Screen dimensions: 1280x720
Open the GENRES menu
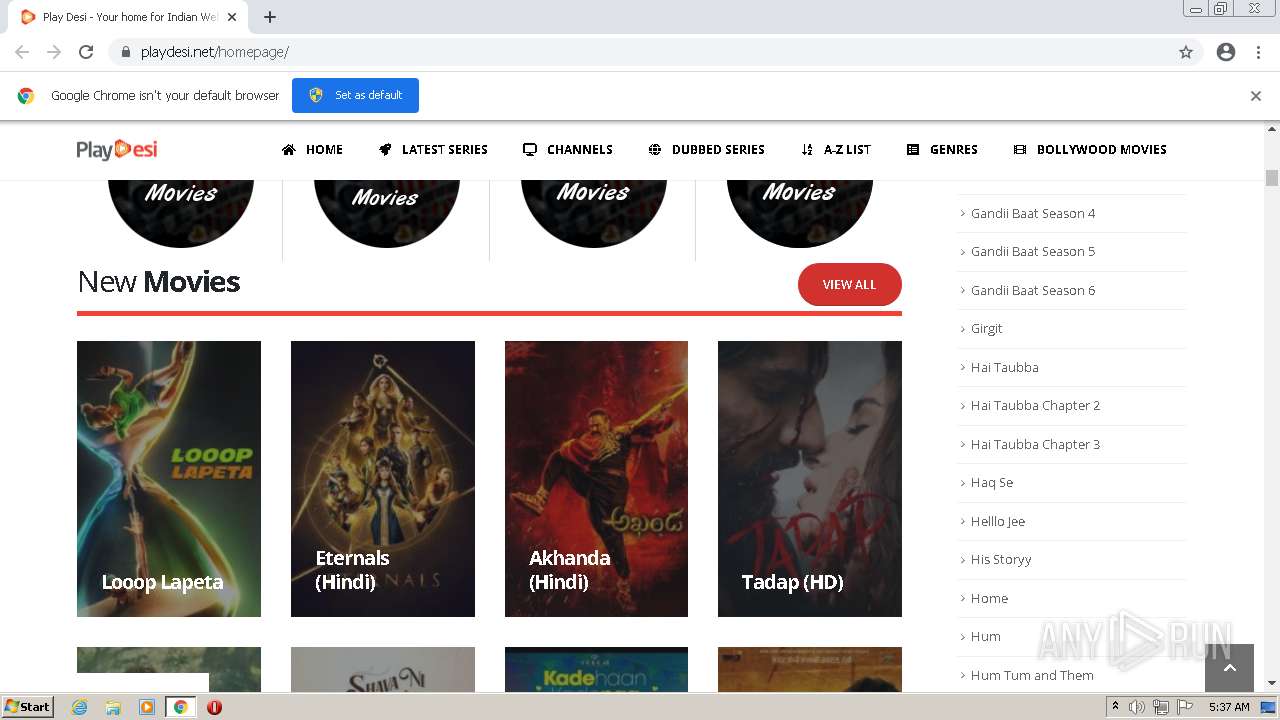(942, 149)
